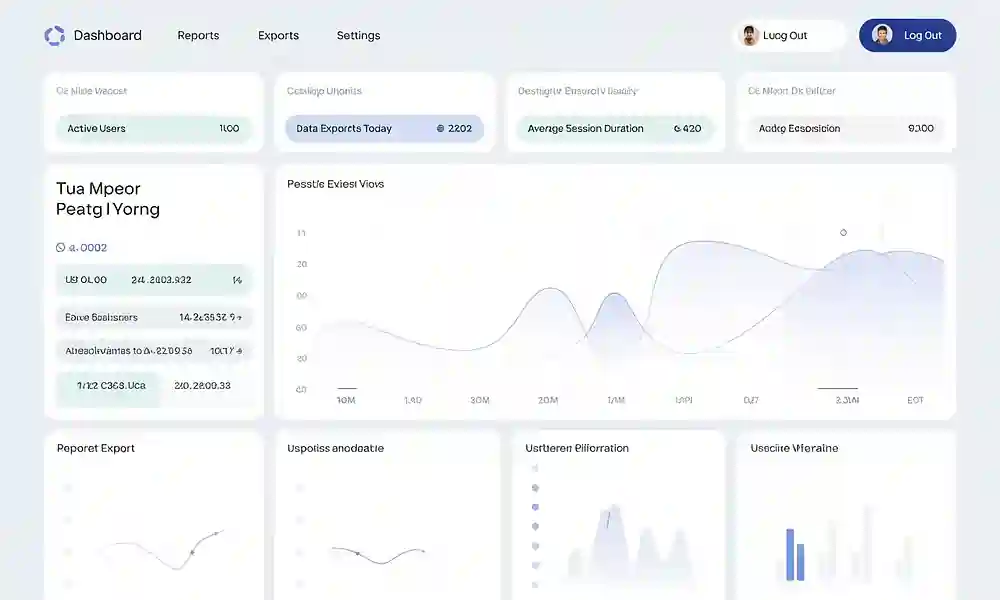The image size is (1000, 600).
Task: Click the small icon before 2202
Action: (441, 129)
